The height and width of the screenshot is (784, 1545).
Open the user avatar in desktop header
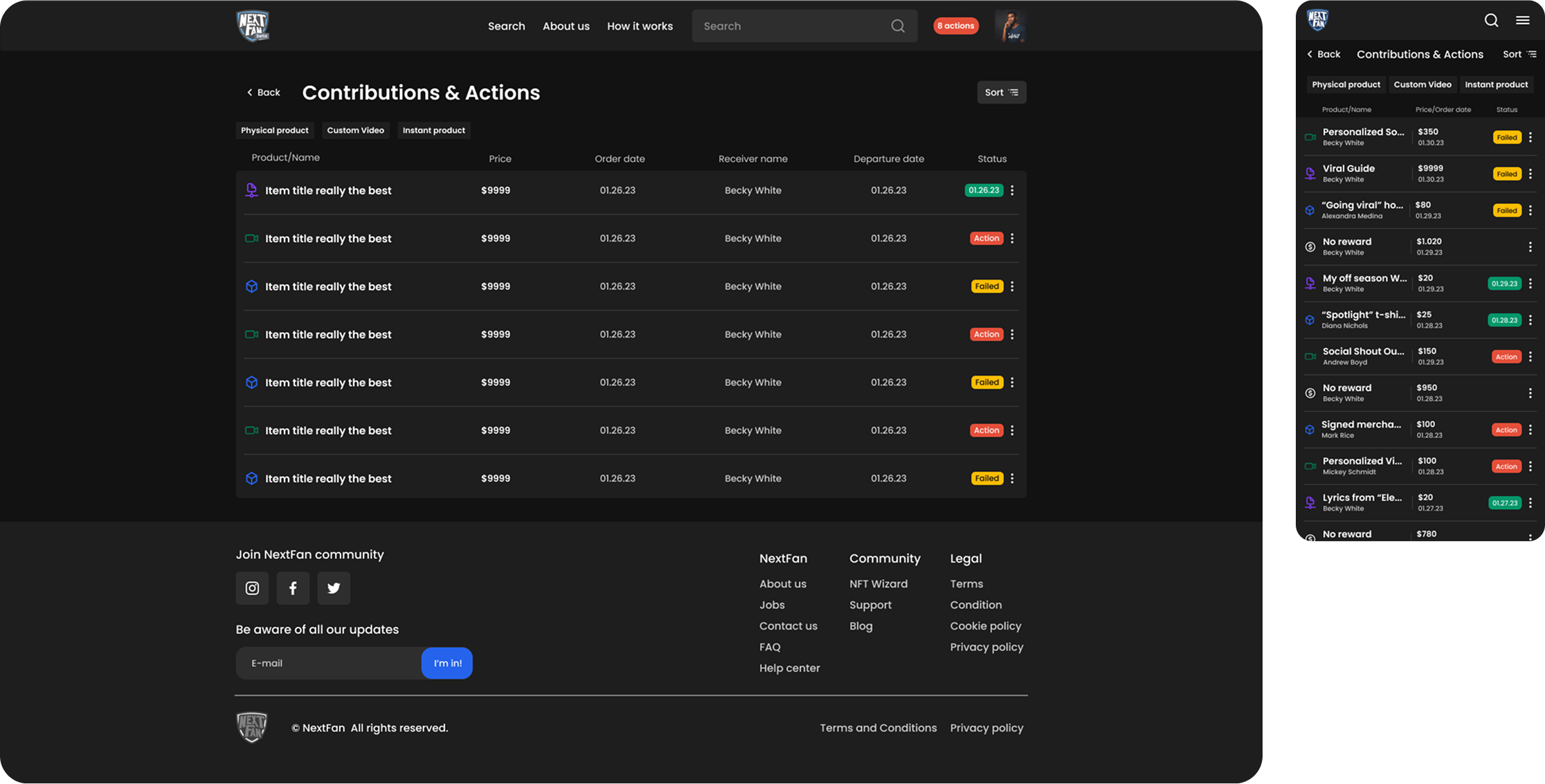[1011, 26]
